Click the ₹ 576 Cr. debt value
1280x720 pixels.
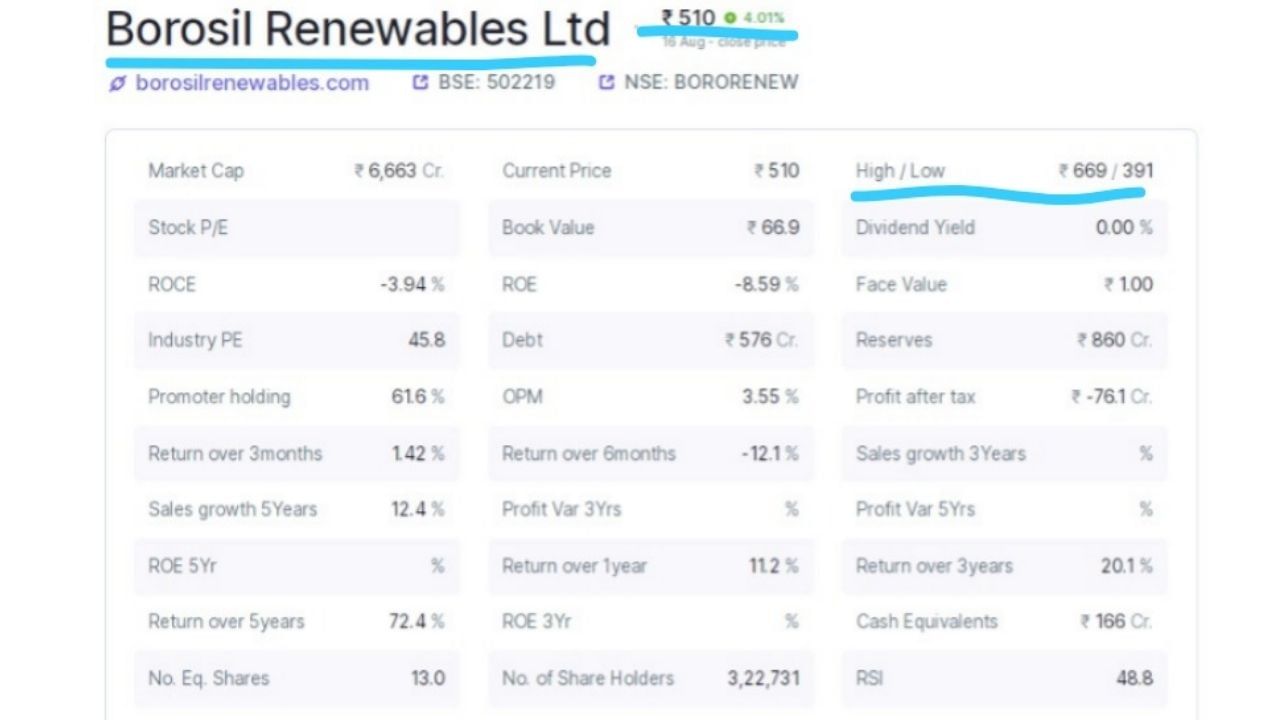[x=762, y=341]
